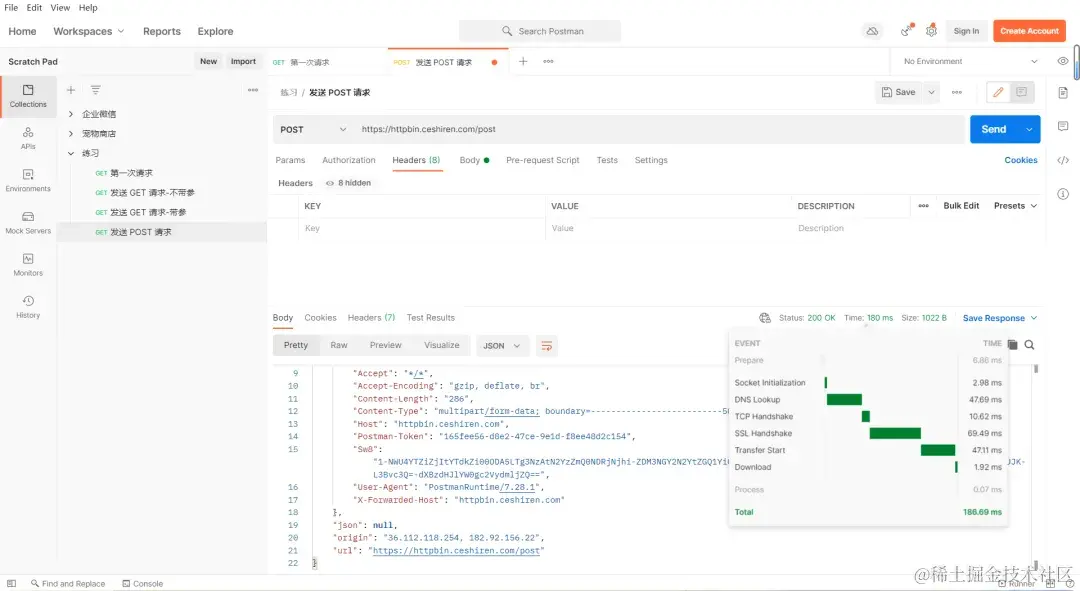Click Bulk Edit in headers table

click(961, 206)
